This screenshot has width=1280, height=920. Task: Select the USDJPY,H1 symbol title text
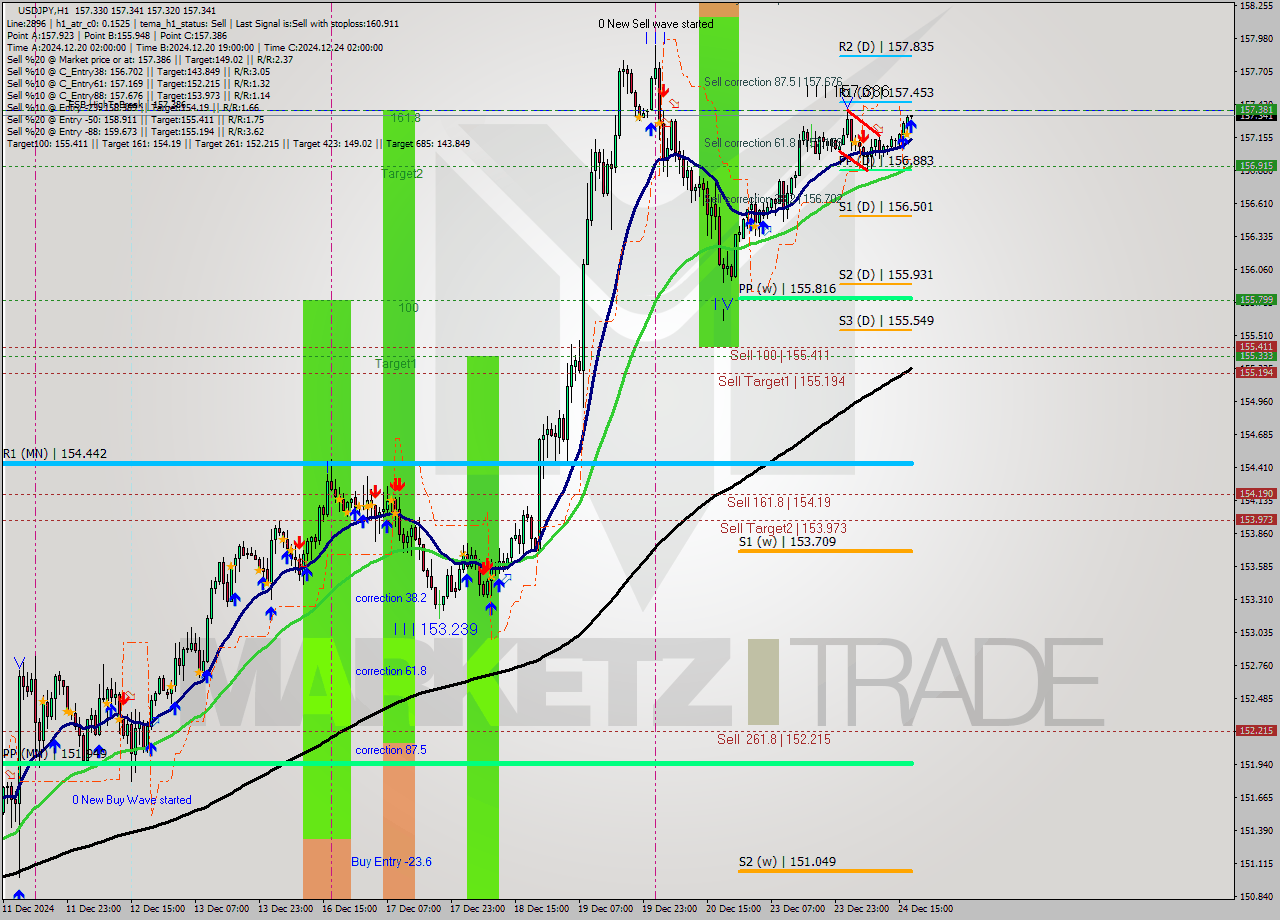click(x=44, y=10)
